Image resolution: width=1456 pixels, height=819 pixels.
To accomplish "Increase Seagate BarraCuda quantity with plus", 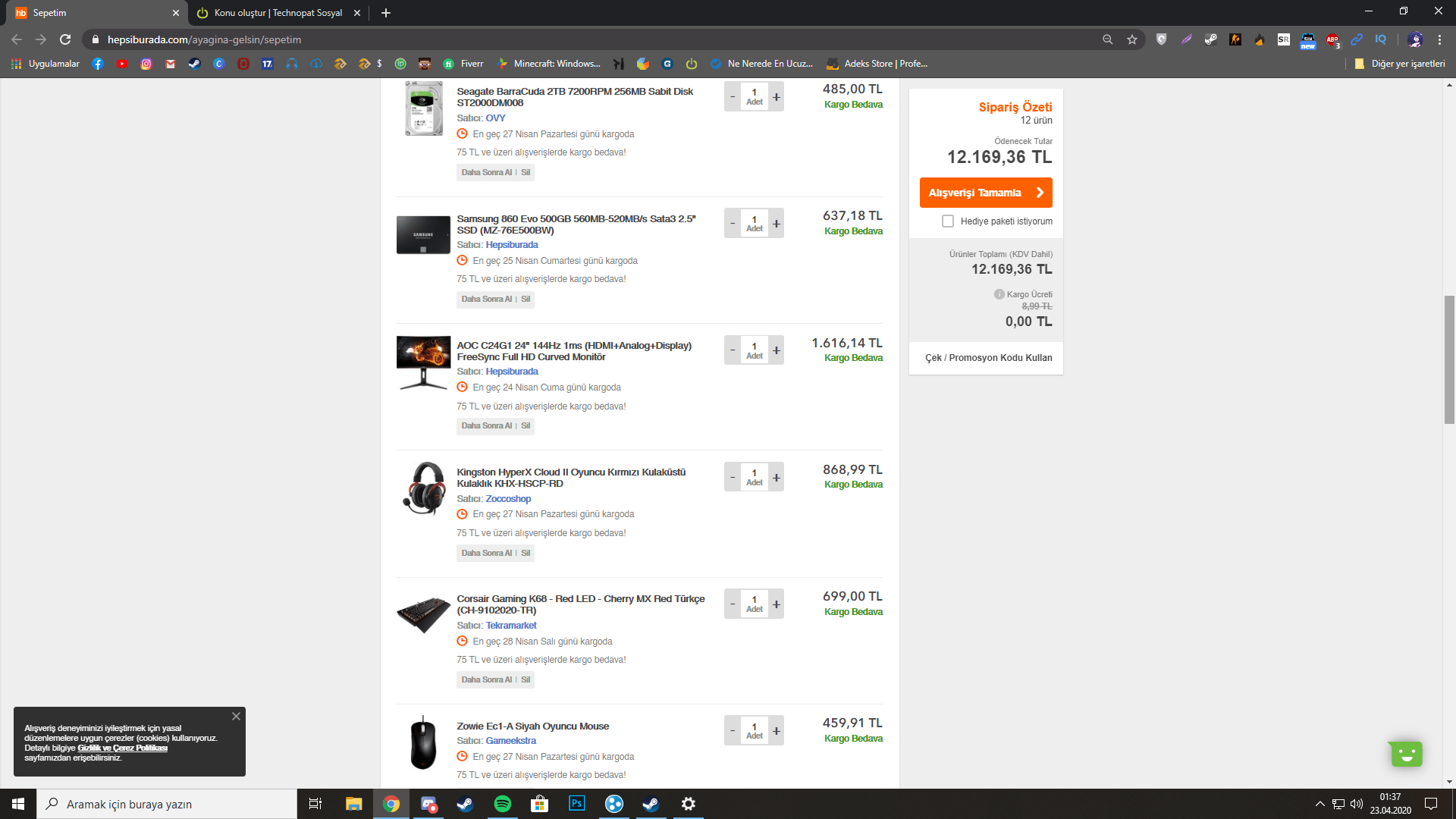I will tap(776, 97).
